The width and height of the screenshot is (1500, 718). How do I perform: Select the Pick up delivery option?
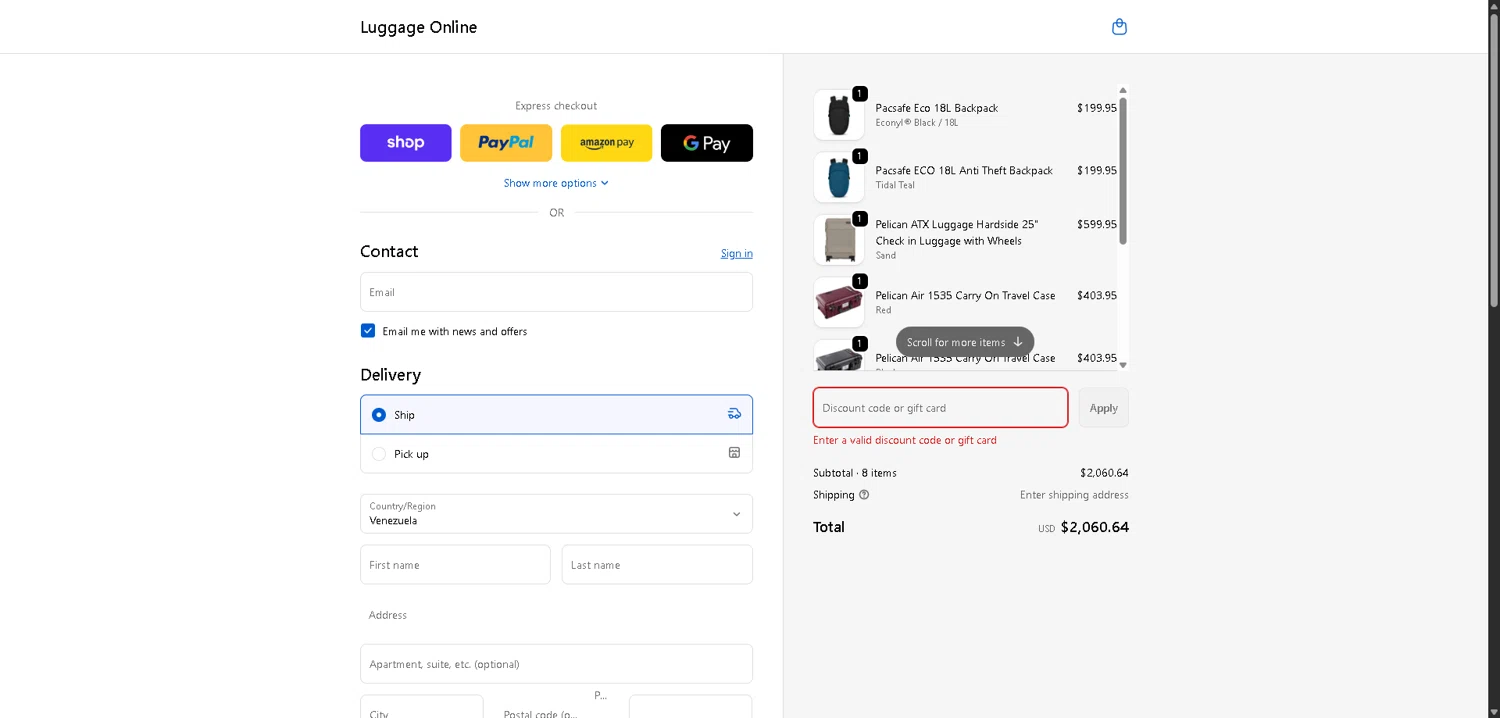pos(556,454)
